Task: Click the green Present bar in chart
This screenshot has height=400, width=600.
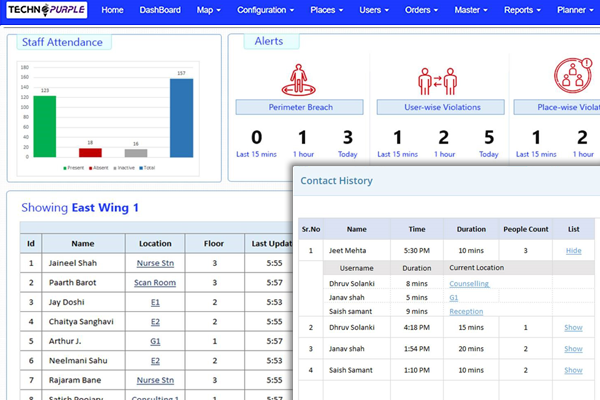Action: click(45, 126)
